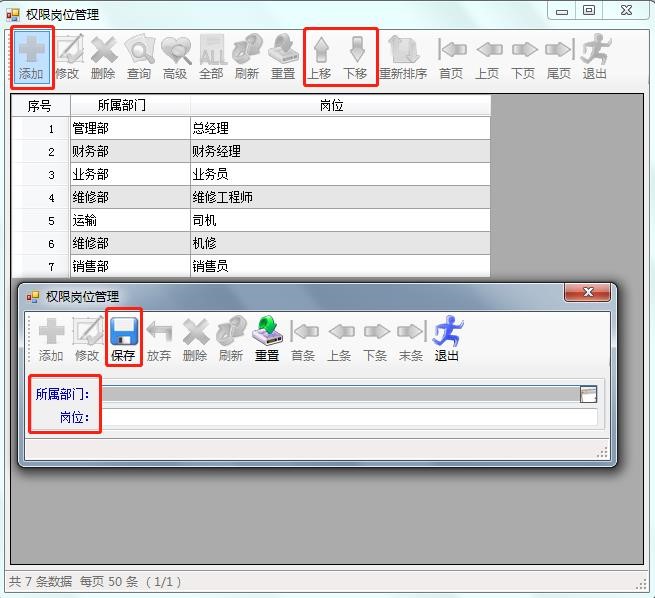Go to 首页 (First page) in main toolbar
The image size is (655, 598).
click(x=451, y=57)
